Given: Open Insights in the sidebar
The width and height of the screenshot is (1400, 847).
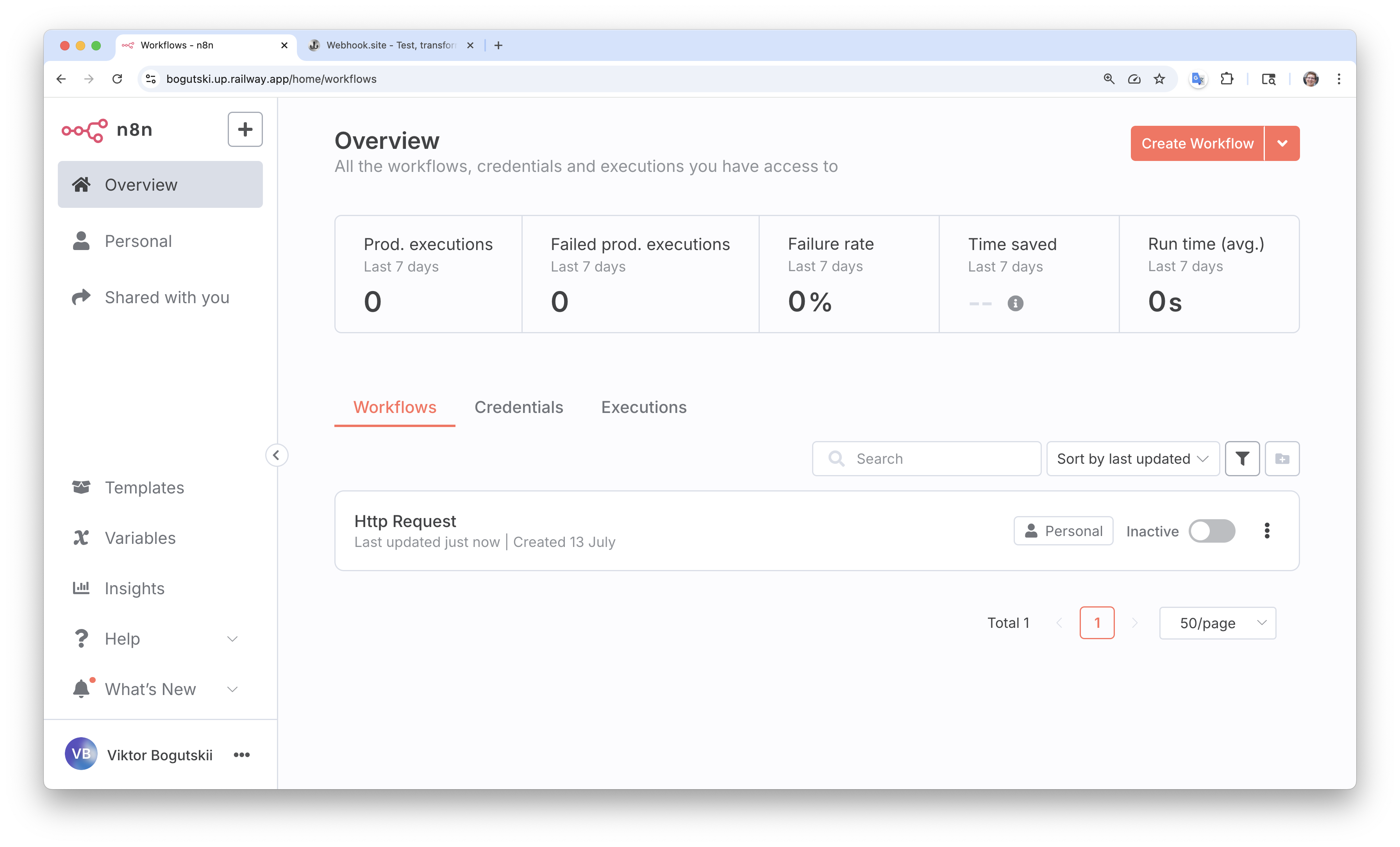Looking at the screenshot, I should pyautogui.click(x=134, y=588).
